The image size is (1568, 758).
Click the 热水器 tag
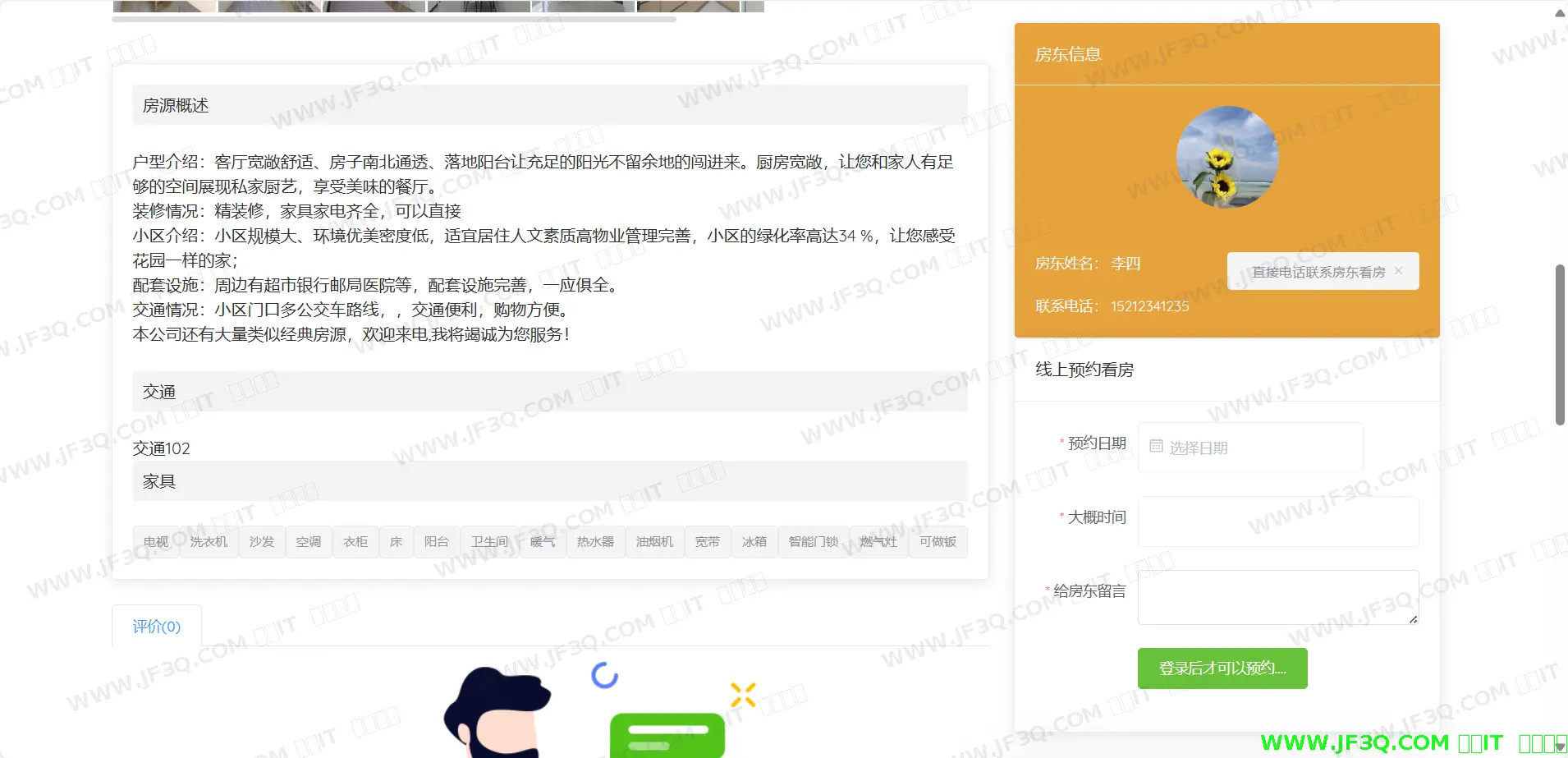[x=595, y=542]
